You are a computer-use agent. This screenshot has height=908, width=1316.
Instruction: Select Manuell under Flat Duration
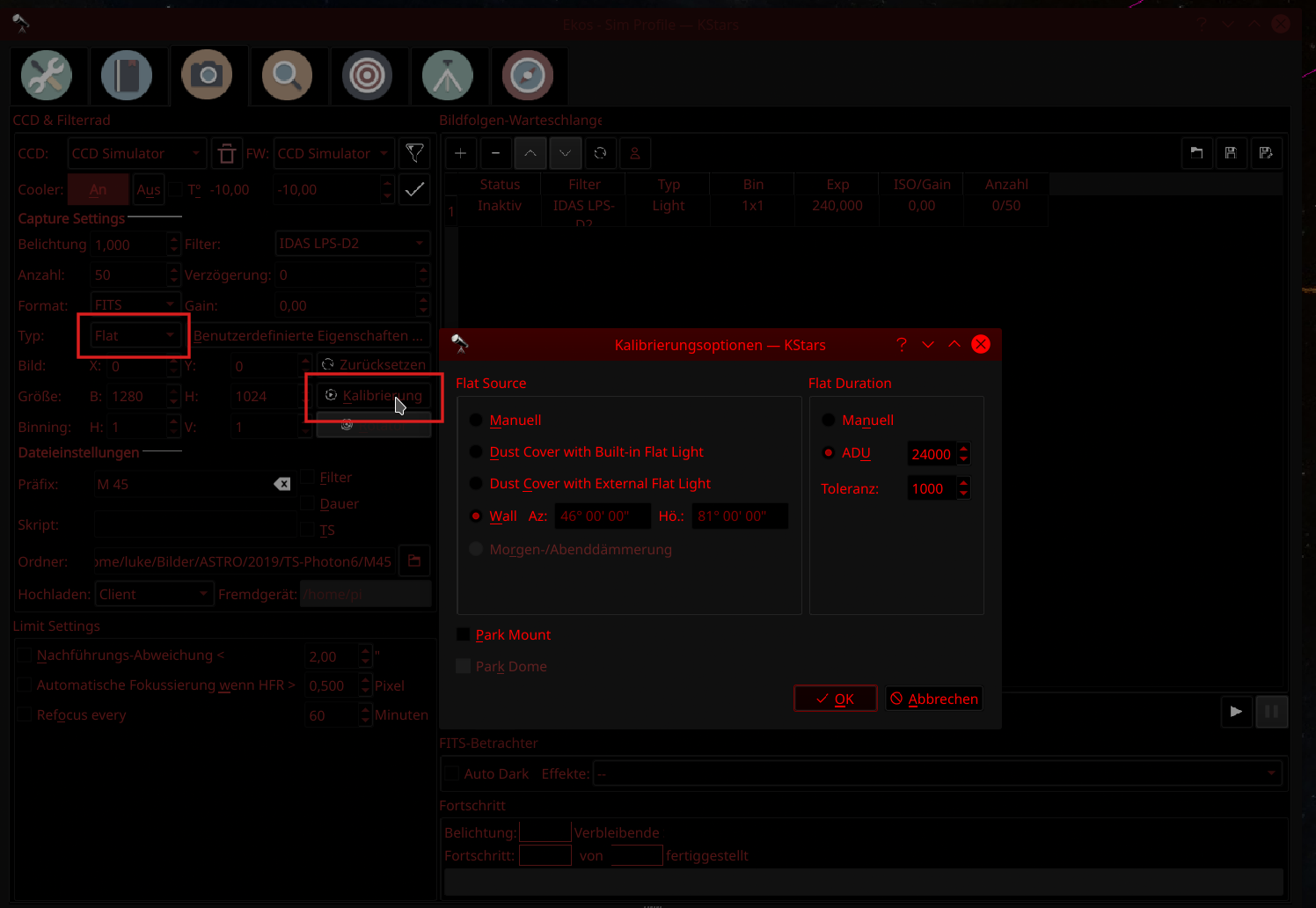828,421
